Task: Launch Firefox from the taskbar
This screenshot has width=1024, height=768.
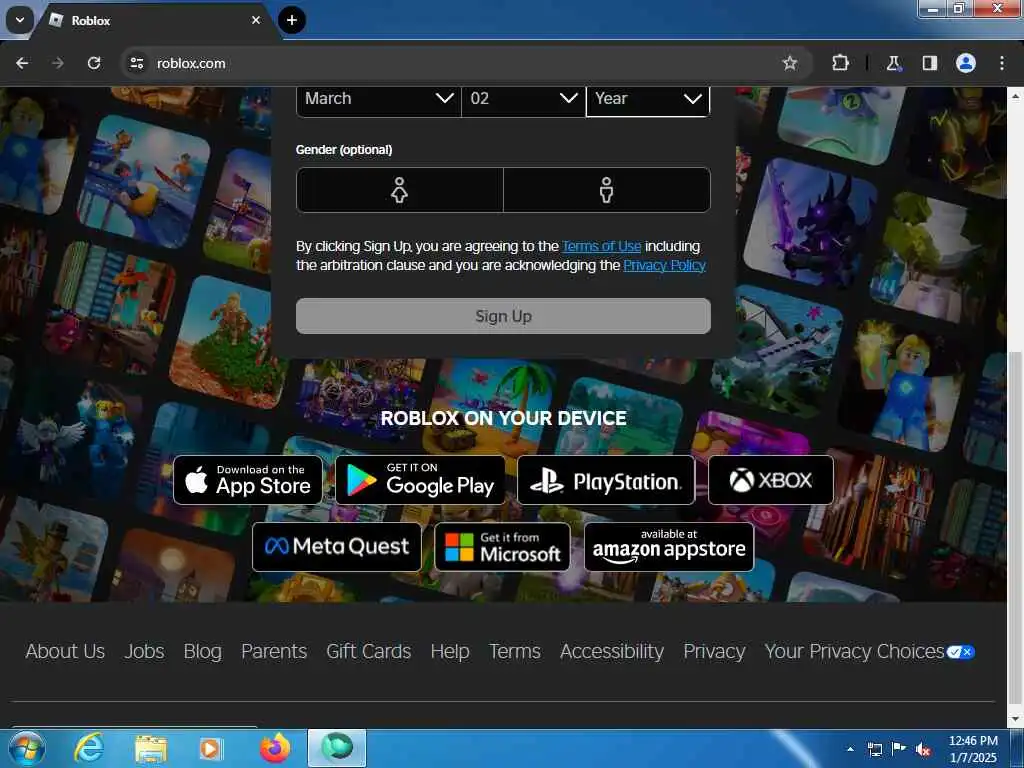Action: click(275, 748)
